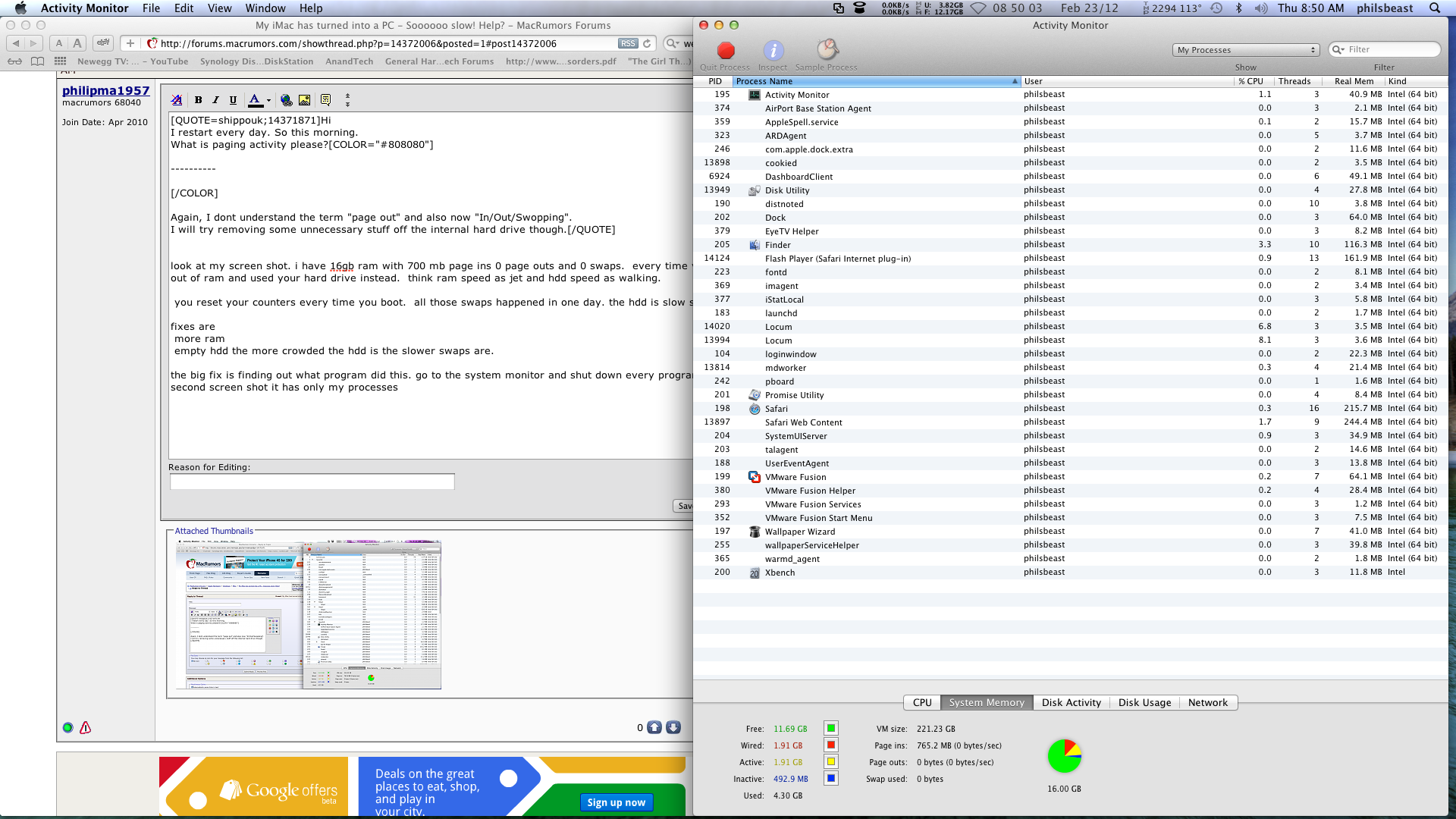Viewport: 1456px width, 819px height.
Task: Open the Window menu in the menu bar
Action: (x=265, y=8)
